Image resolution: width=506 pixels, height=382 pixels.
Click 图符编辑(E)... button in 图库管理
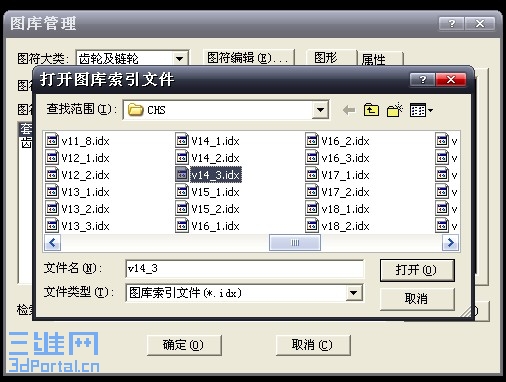248,57
